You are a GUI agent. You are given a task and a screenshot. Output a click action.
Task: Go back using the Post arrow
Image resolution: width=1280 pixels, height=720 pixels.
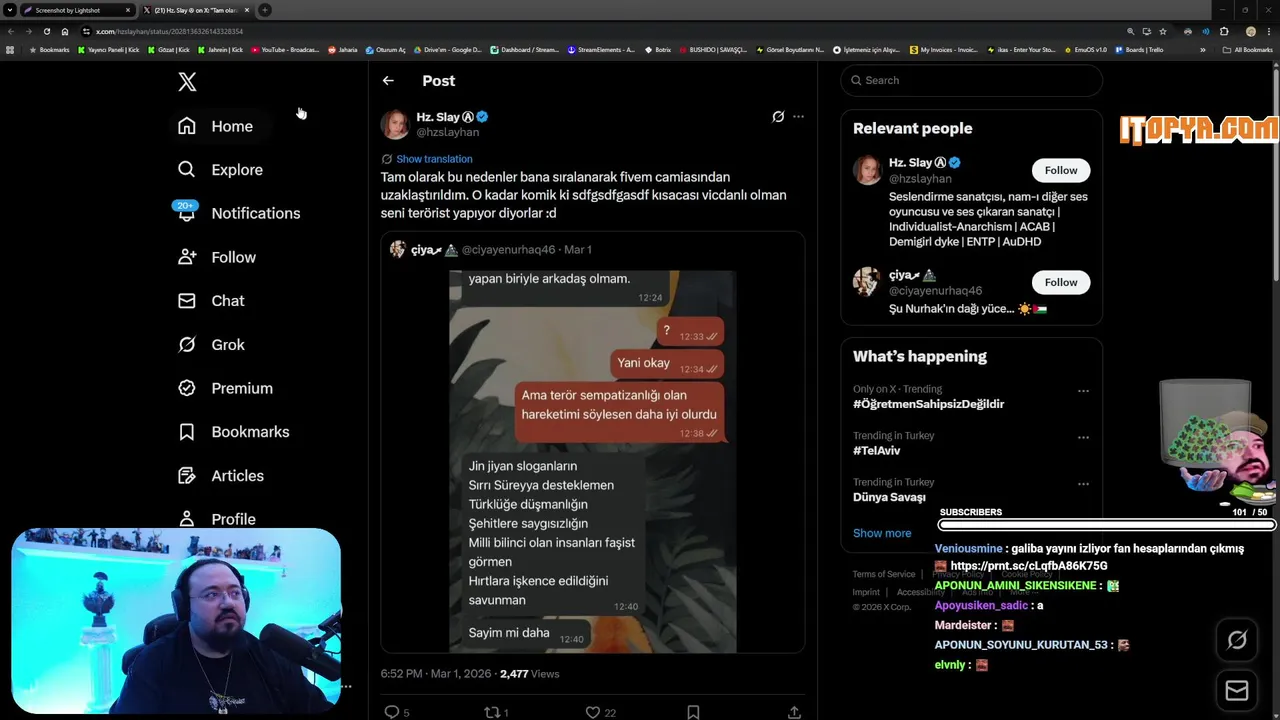point(388,81)
